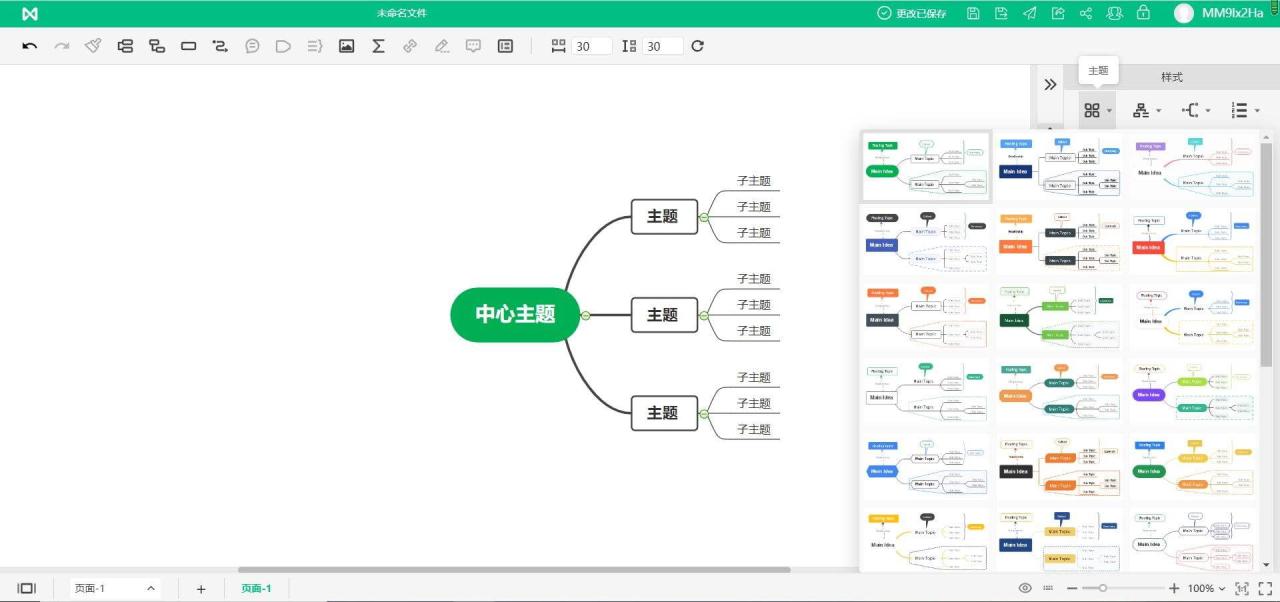Click the save floppy disk icon

click(973, 13)
